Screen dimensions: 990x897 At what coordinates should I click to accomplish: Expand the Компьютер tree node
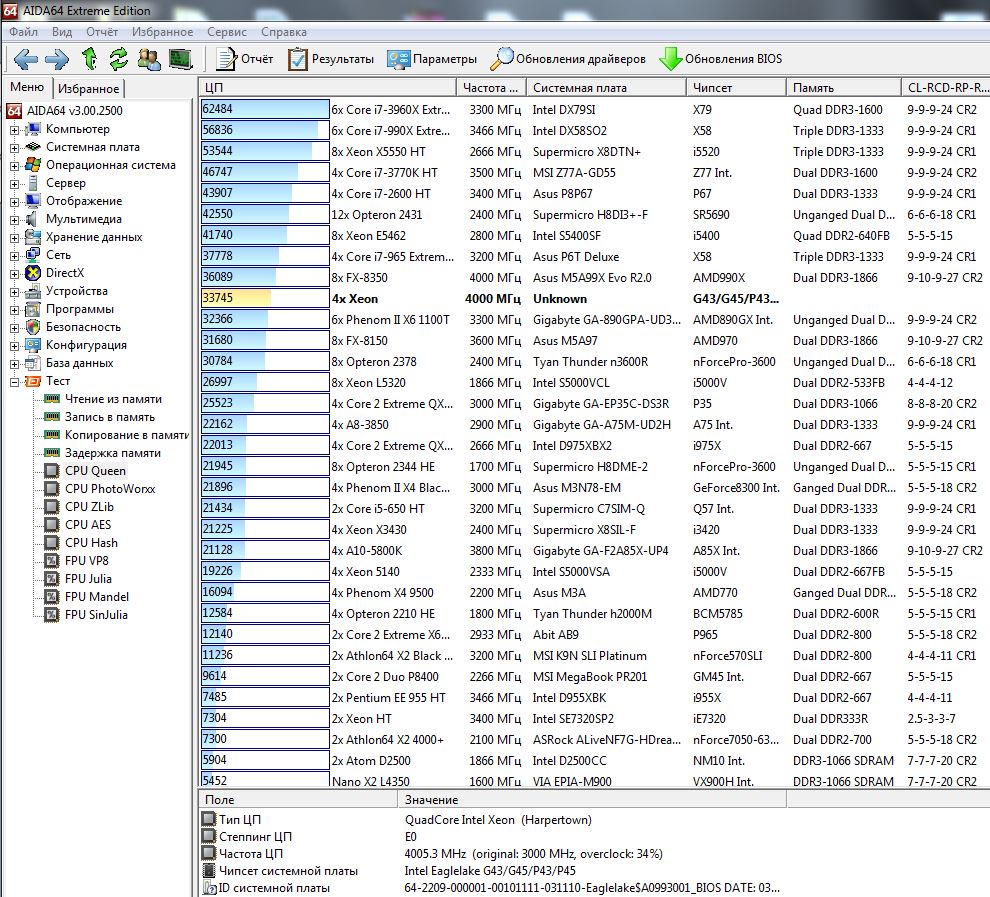[x=15, y=129]
